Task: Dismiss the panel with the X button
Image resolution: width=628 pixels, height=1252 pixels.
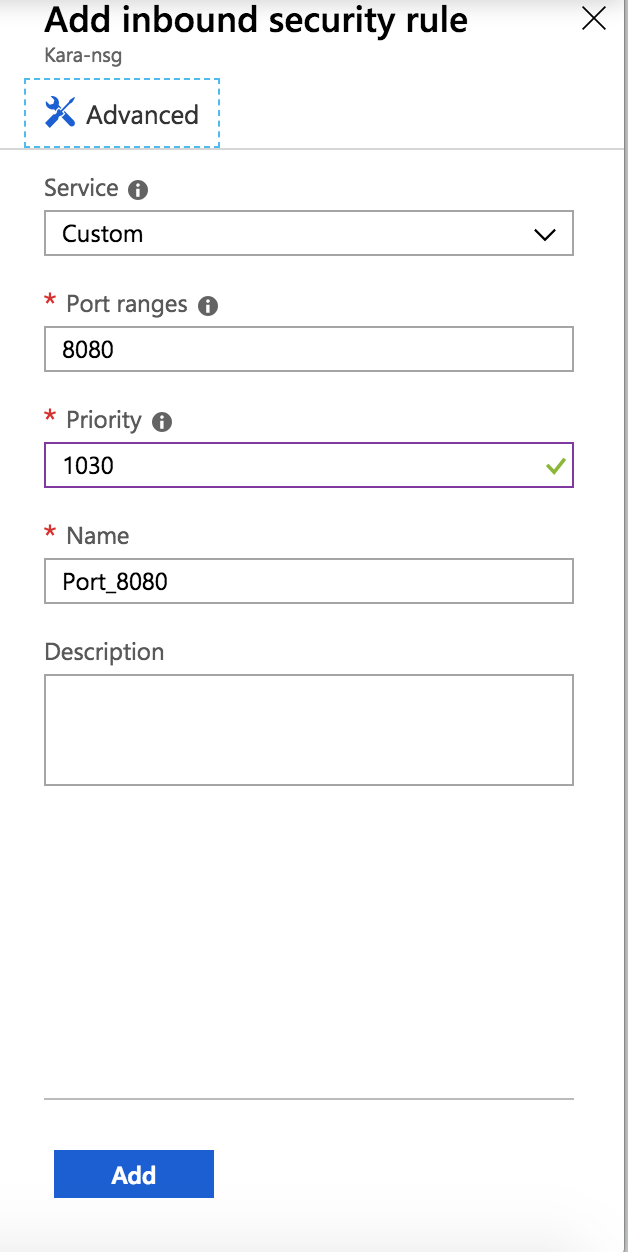Action: click(x=594, y=17)
